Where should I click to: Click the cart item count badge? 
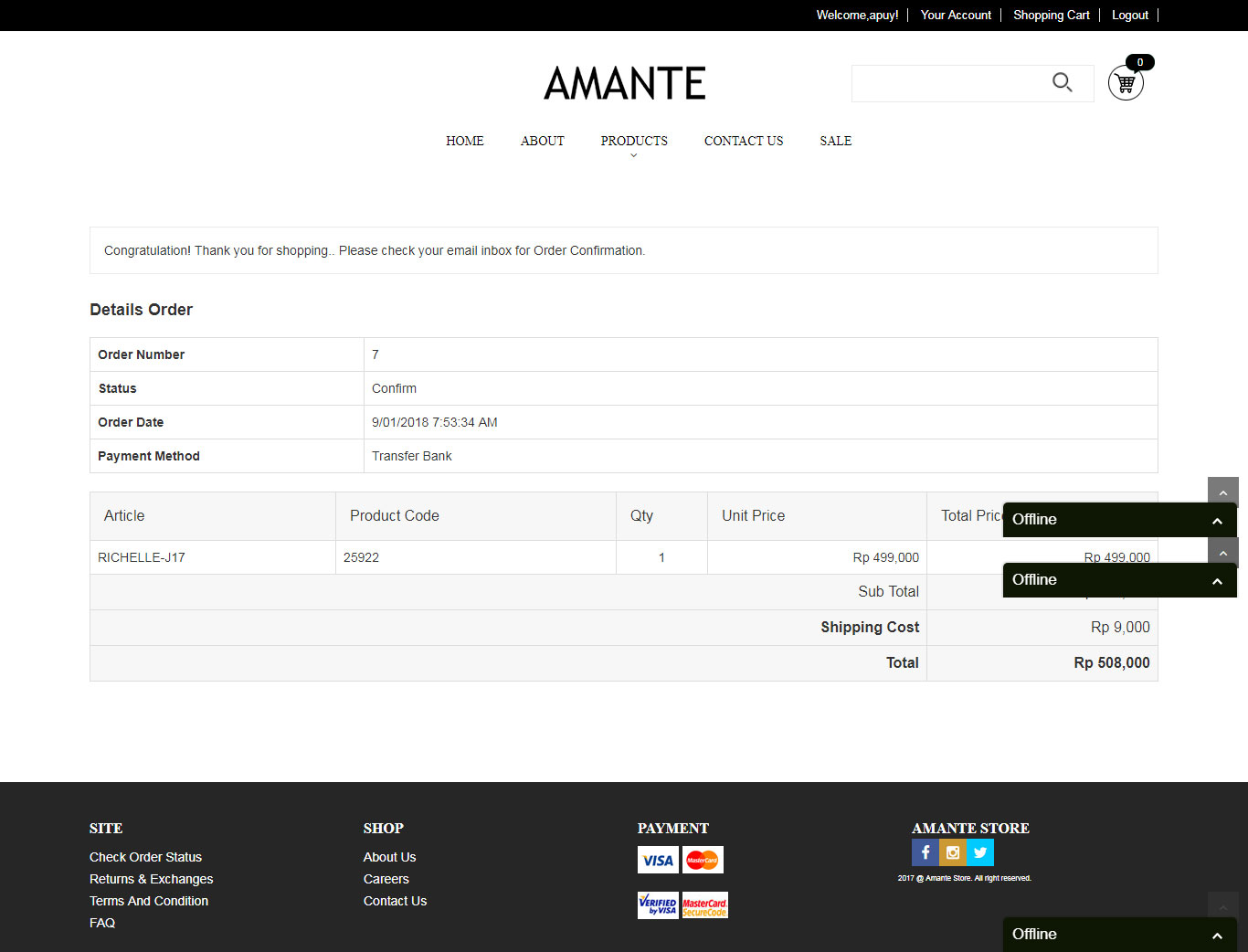[1140, 62]
